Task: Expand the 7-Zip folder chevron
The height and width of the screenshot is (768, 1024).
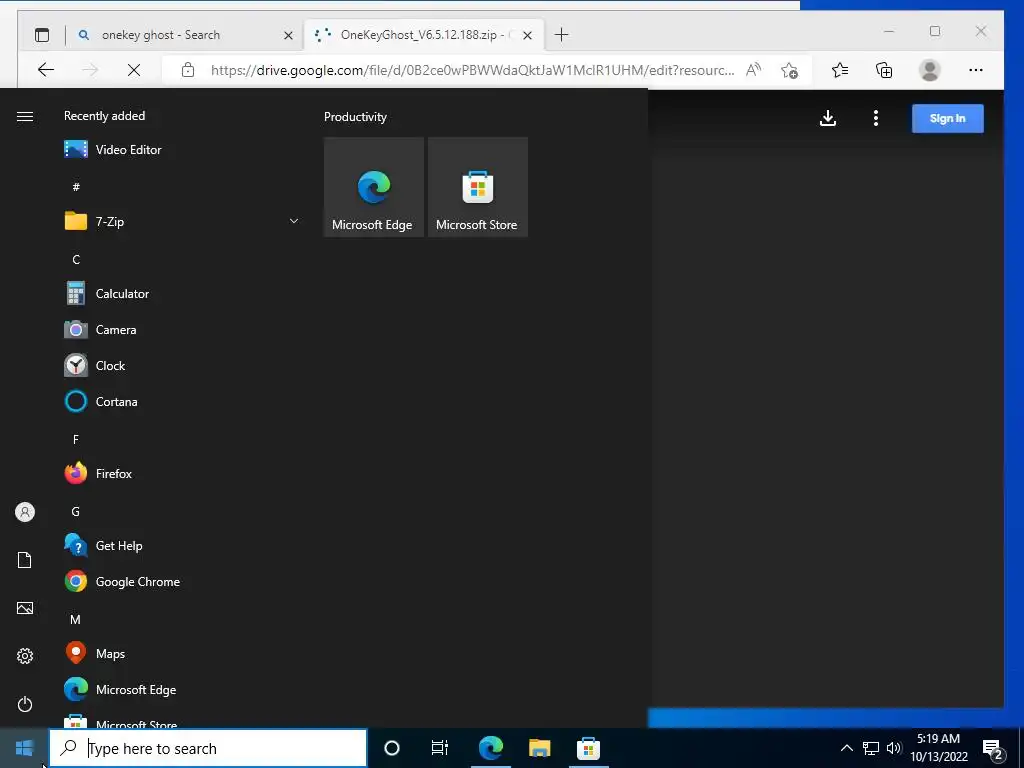Action: point(294,221)
